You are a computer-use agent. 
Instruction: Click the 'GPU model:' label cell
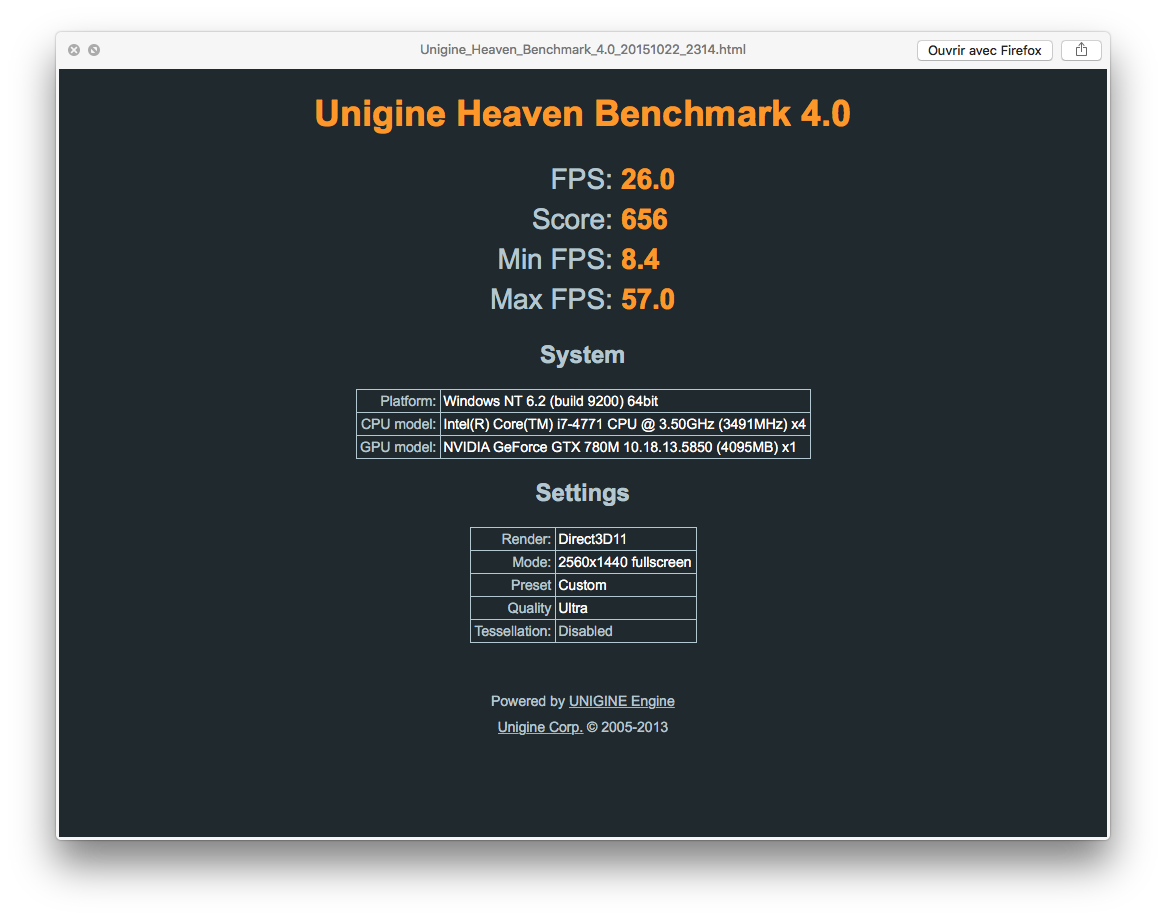click(399, 447)
